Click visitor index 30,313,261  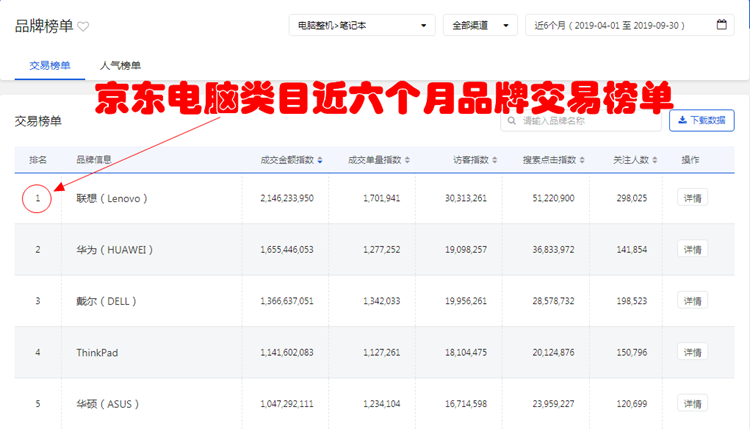pos(466,198)
